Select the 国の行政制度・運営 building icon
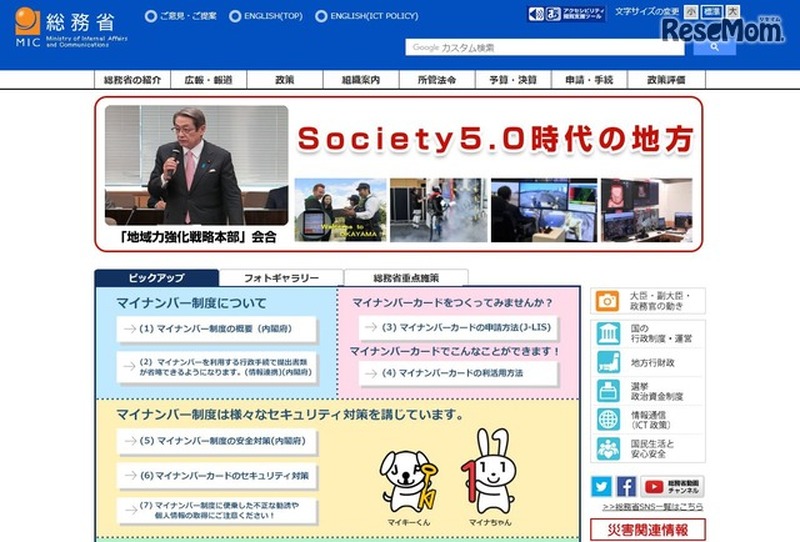The width and height of the screenshot is (800, 542). (x=608, y=333)
